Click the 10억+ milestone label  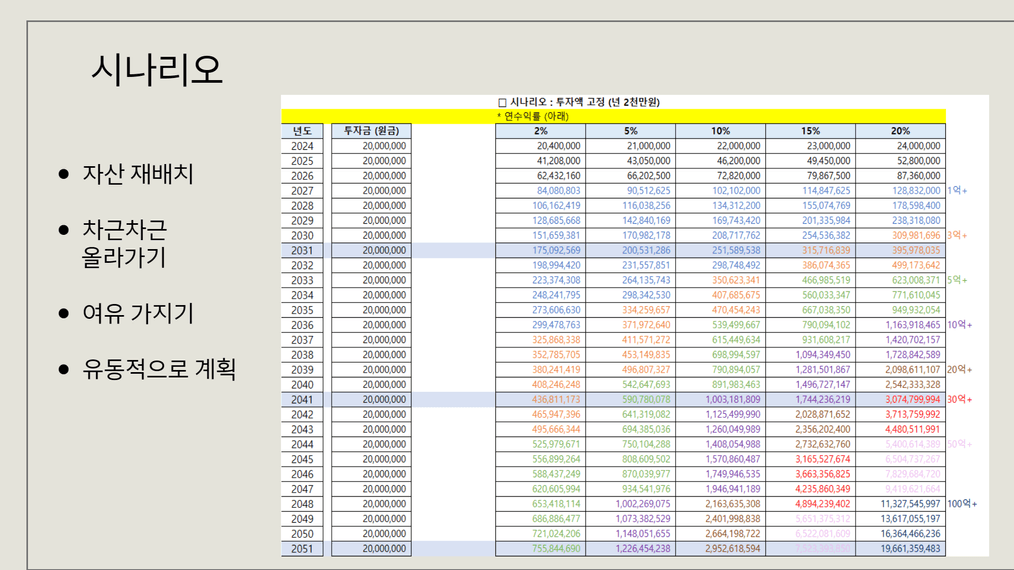coord(960,325)
